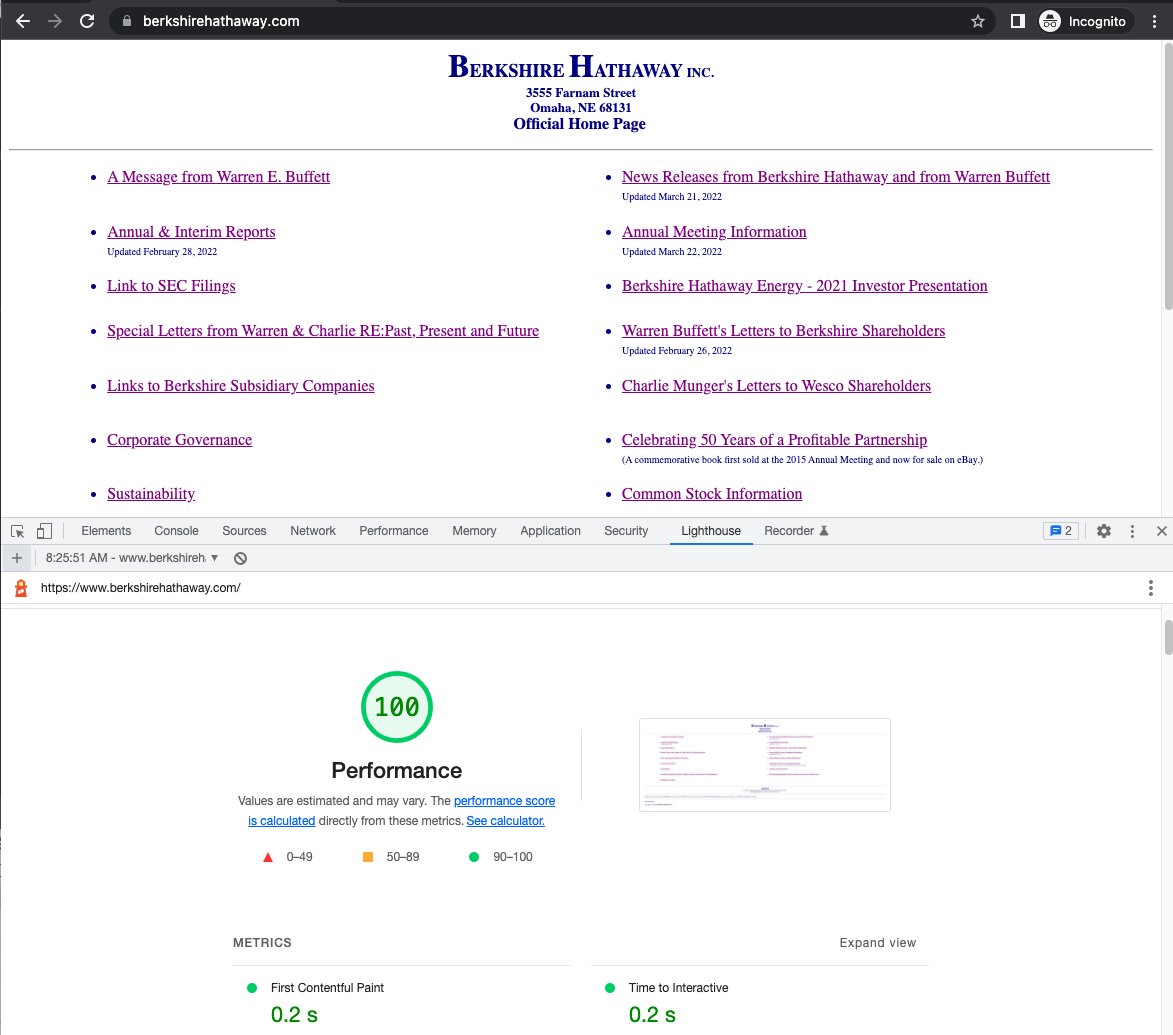The height and width of the screenshot is (1035, 1173).
Task: Open the Security tab
Action: pyautogui.click(x=625, y=531)
